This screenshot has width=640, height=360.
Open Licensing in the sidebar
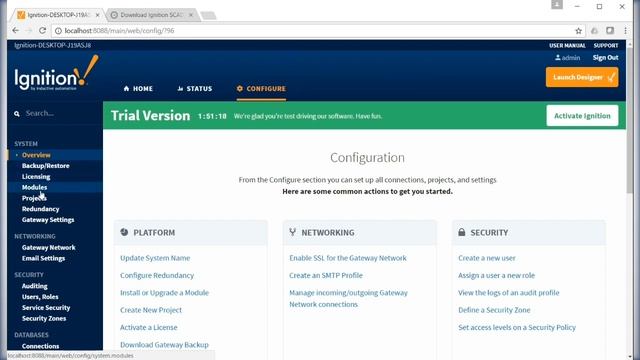tap(36, 177)
